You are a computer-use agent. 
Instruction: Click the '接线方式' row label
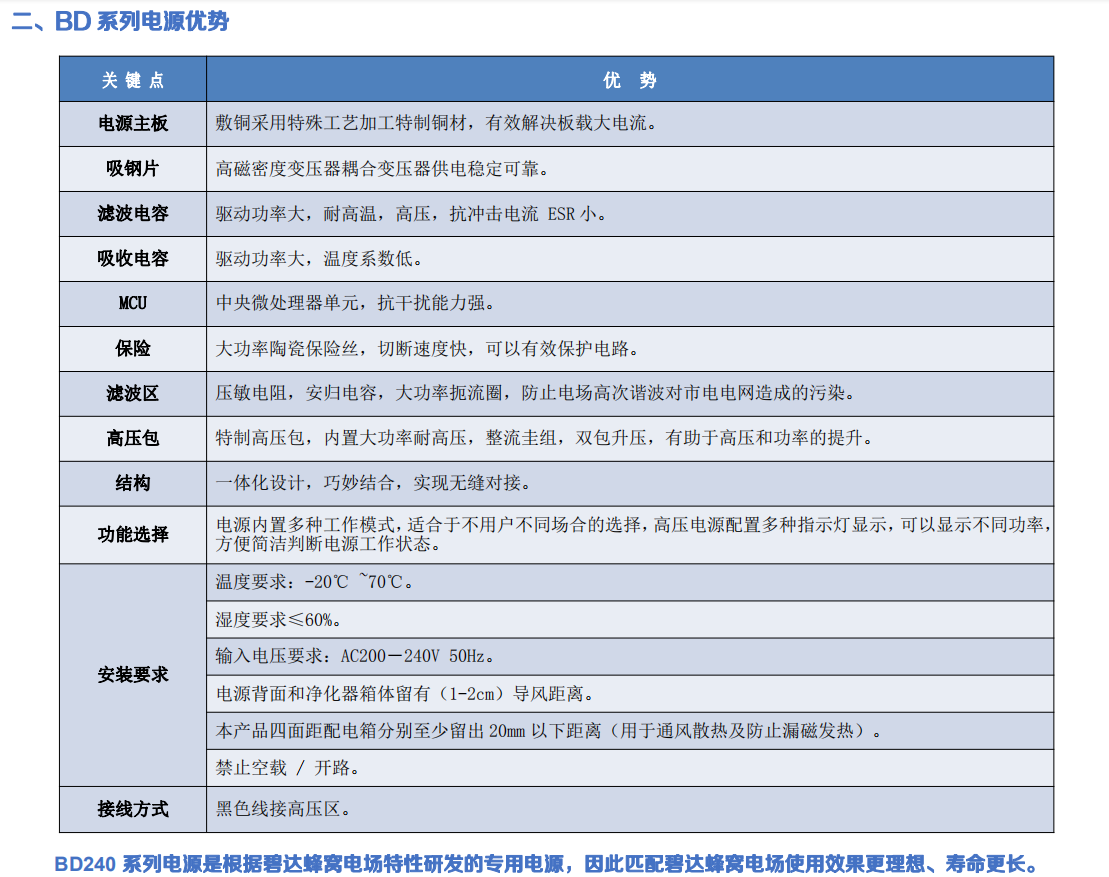(133, 809)
